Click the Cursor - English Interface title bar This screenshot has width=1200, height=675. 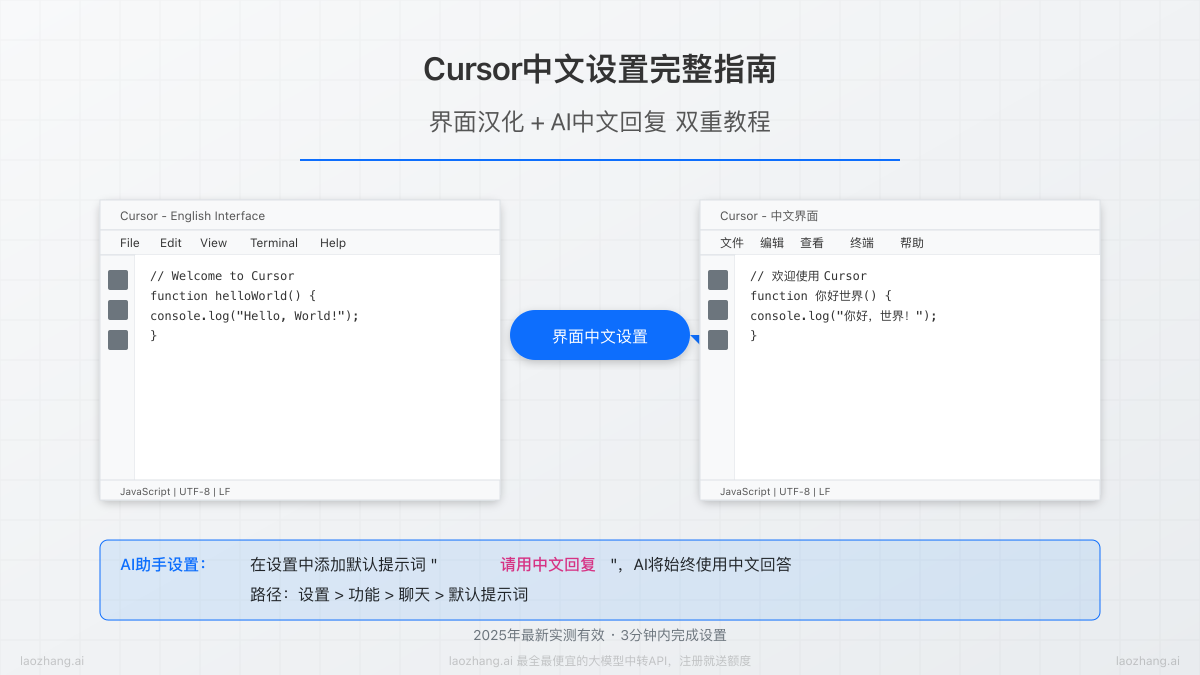point(300,215)
